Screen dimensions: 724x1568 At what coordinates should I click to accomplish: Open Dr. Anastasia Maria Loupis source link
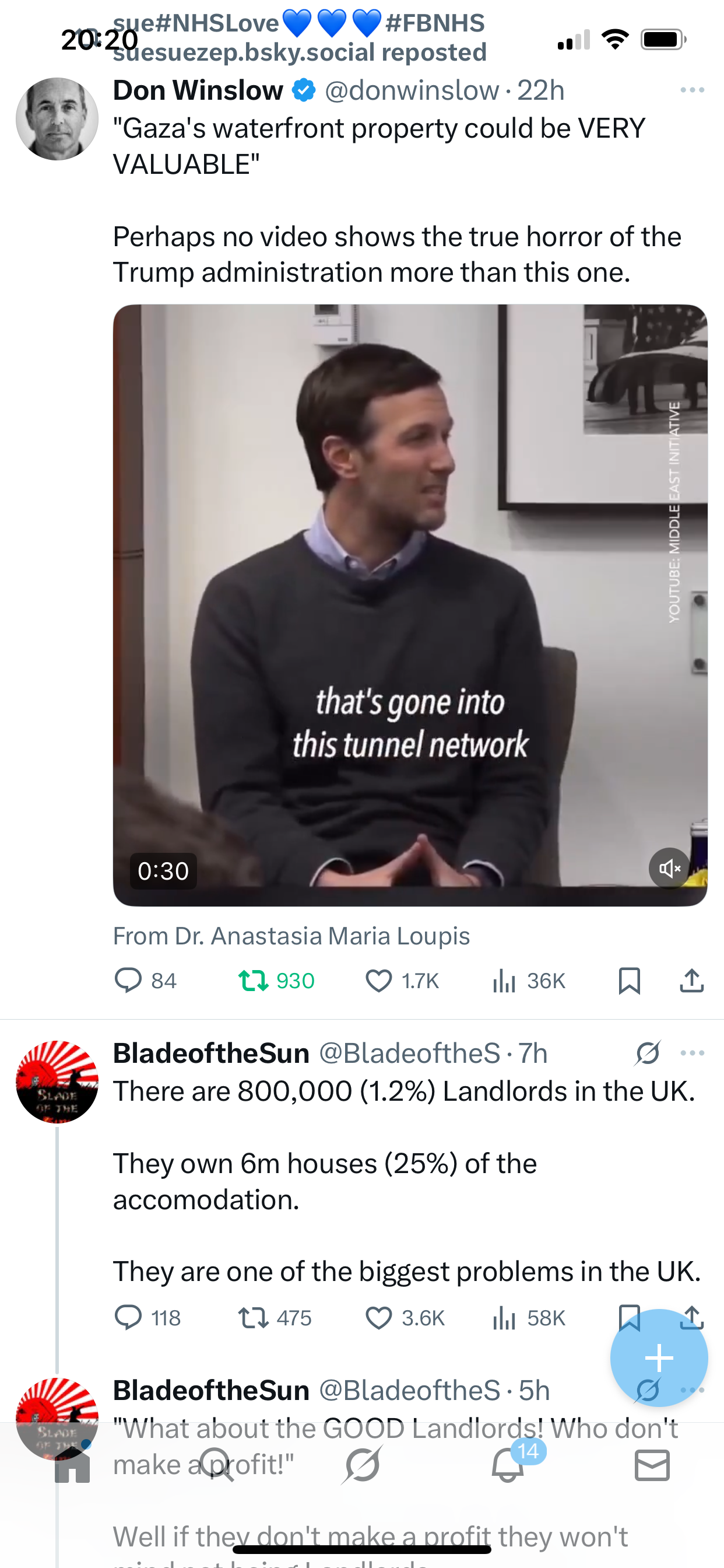[291, 936]
